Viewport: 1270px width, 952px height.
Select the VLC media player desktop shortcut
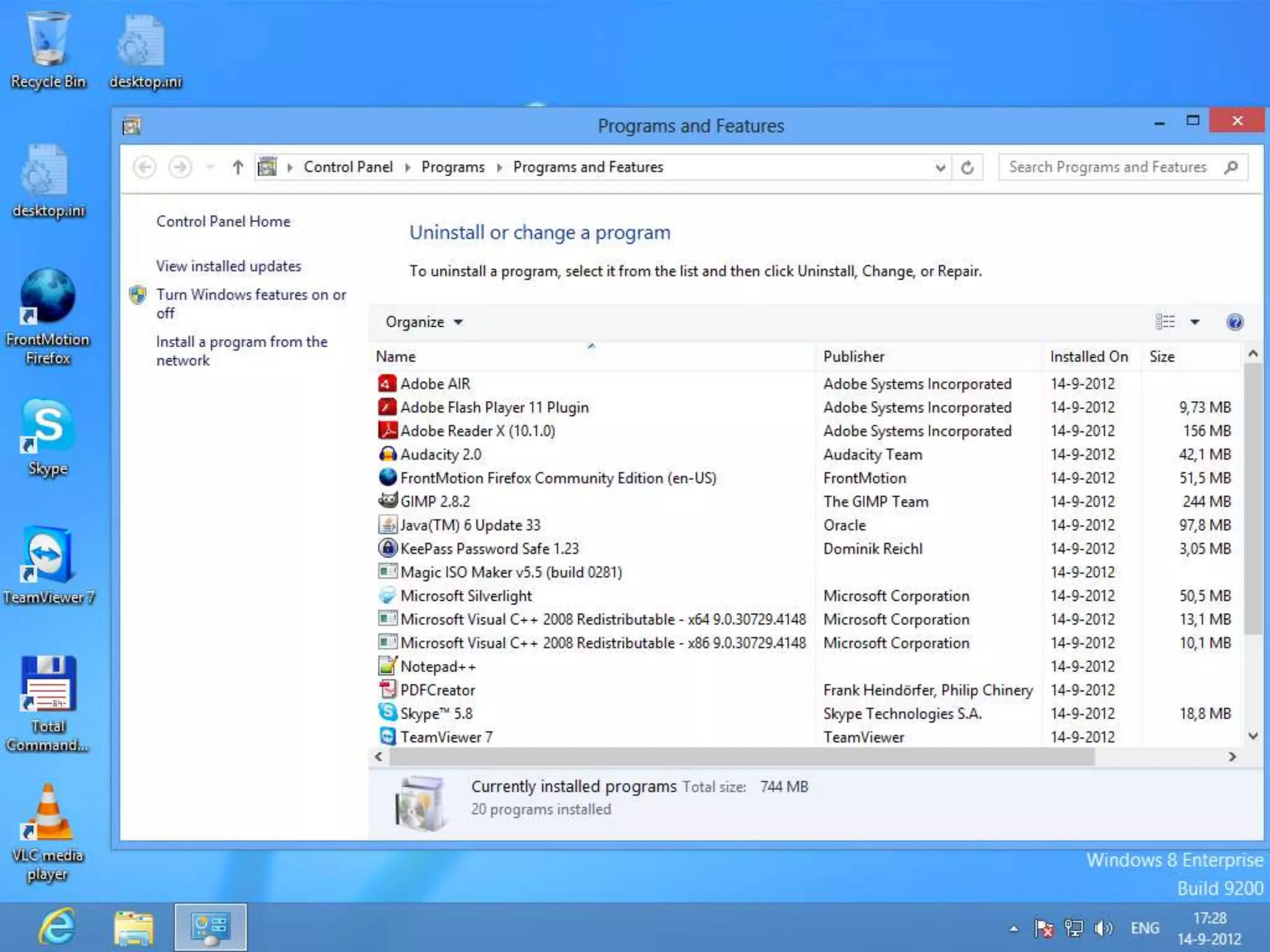48,832
